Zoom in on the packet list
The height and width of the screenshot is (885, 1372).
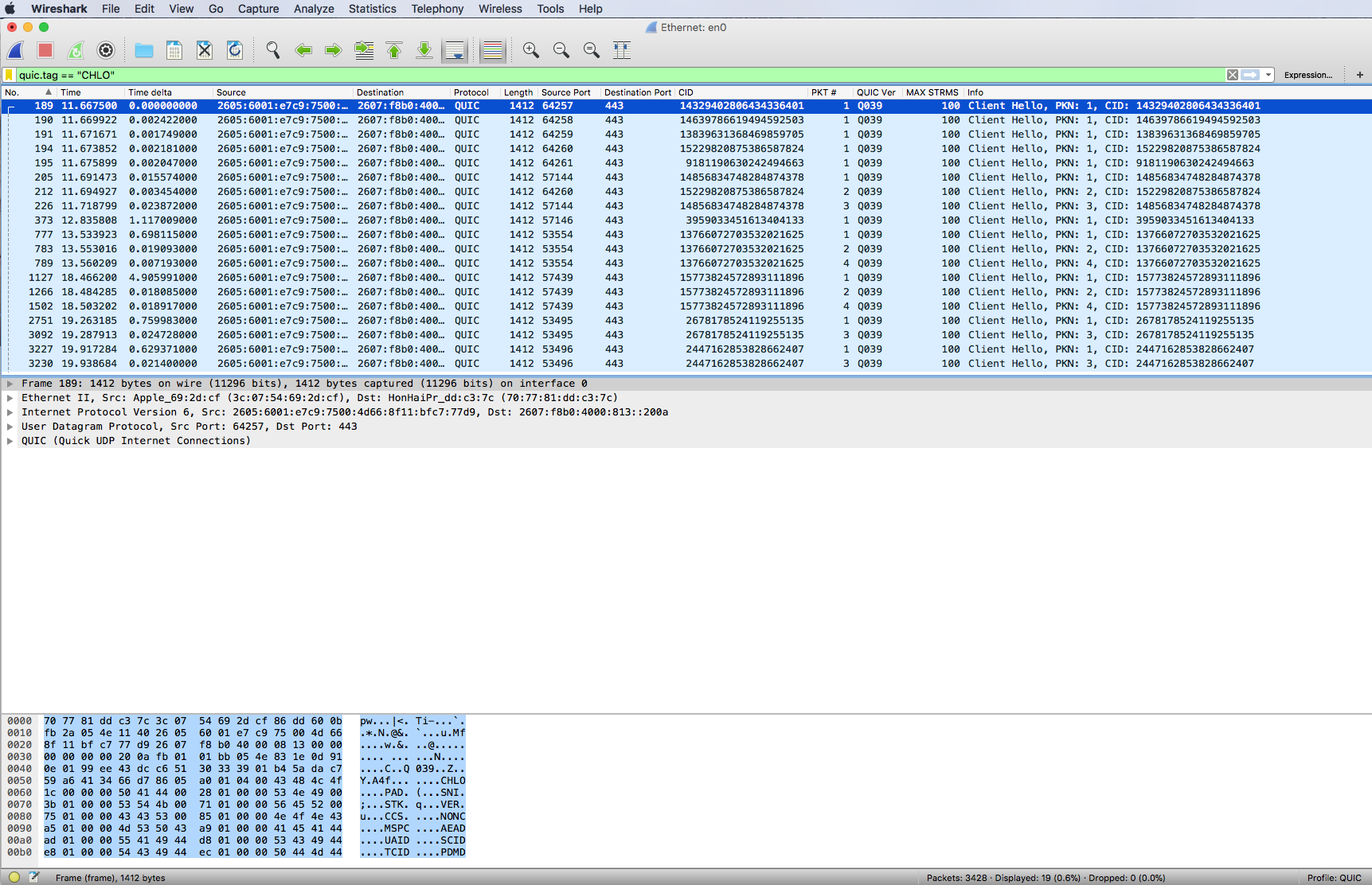530,50
